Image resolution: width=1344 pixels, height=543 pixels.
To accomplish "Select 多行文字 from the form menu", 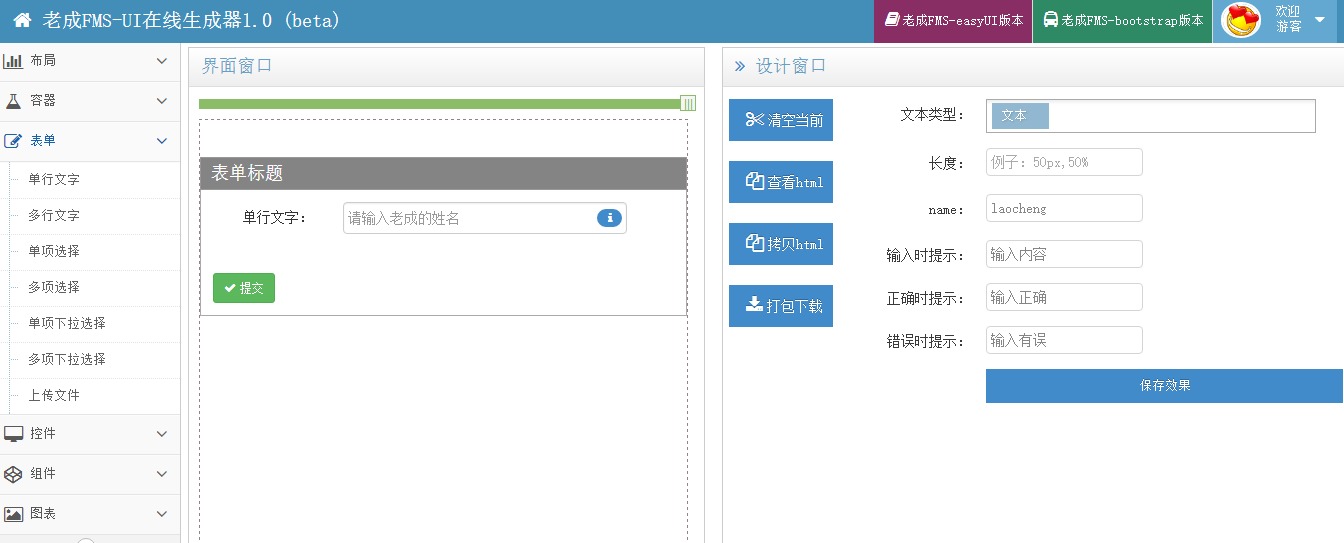I will tap(54, 216).
